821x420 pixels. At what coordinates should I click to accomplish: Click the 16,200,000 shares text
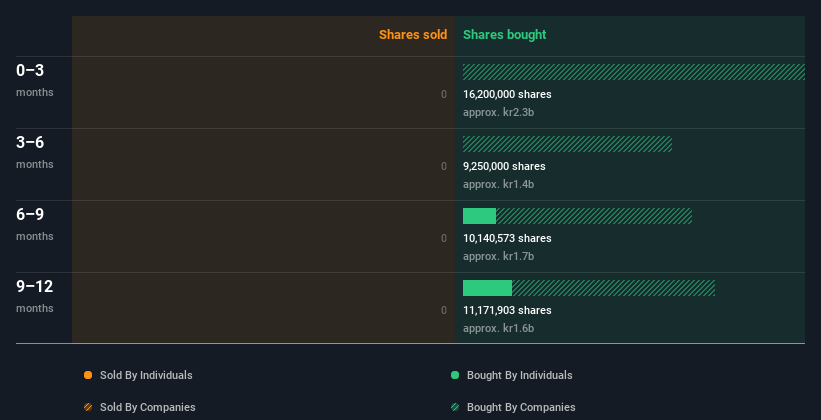507,94
